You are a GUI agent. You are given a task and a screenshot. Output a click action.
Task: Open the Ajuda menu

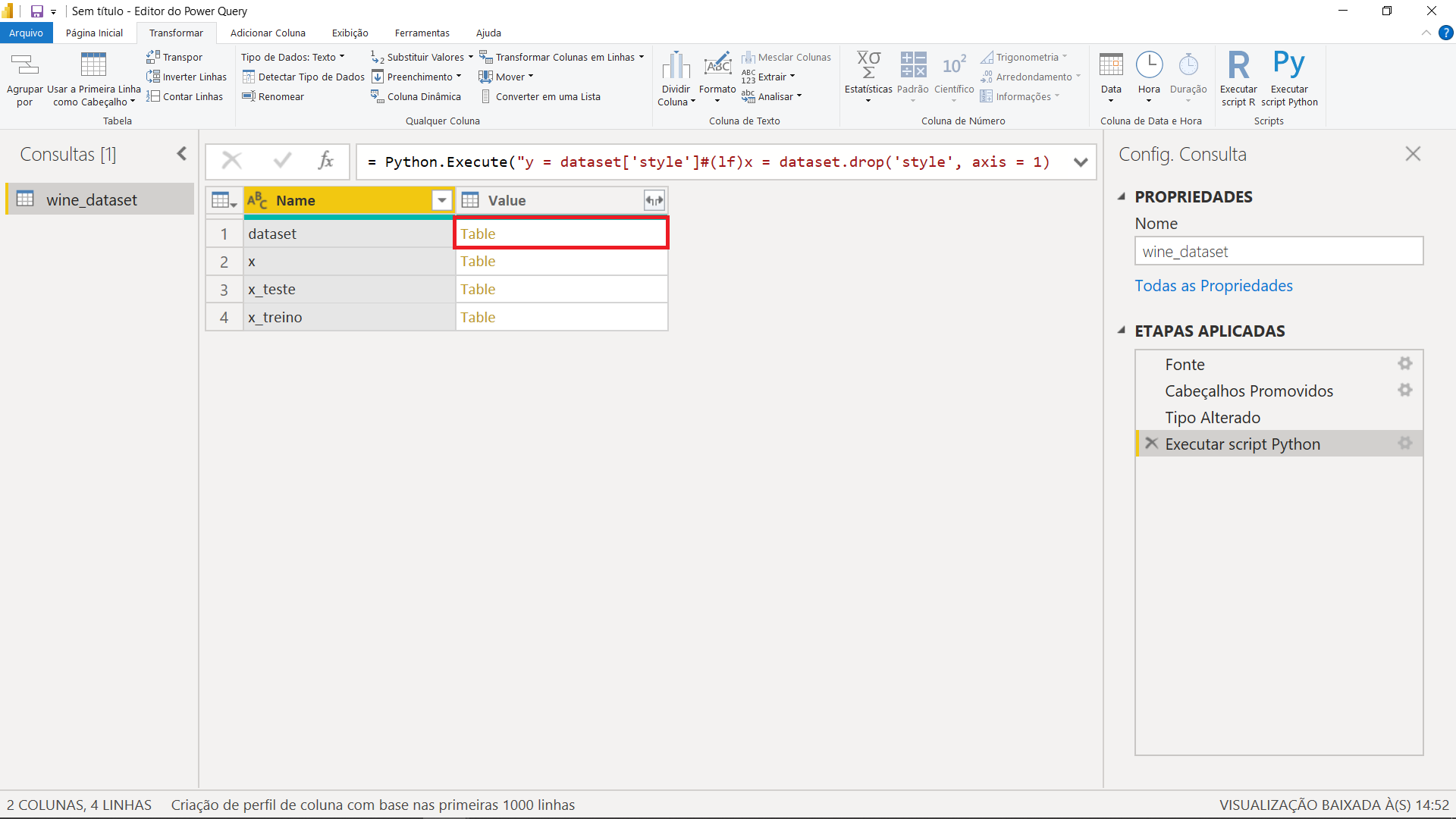(x=488, y=33)
